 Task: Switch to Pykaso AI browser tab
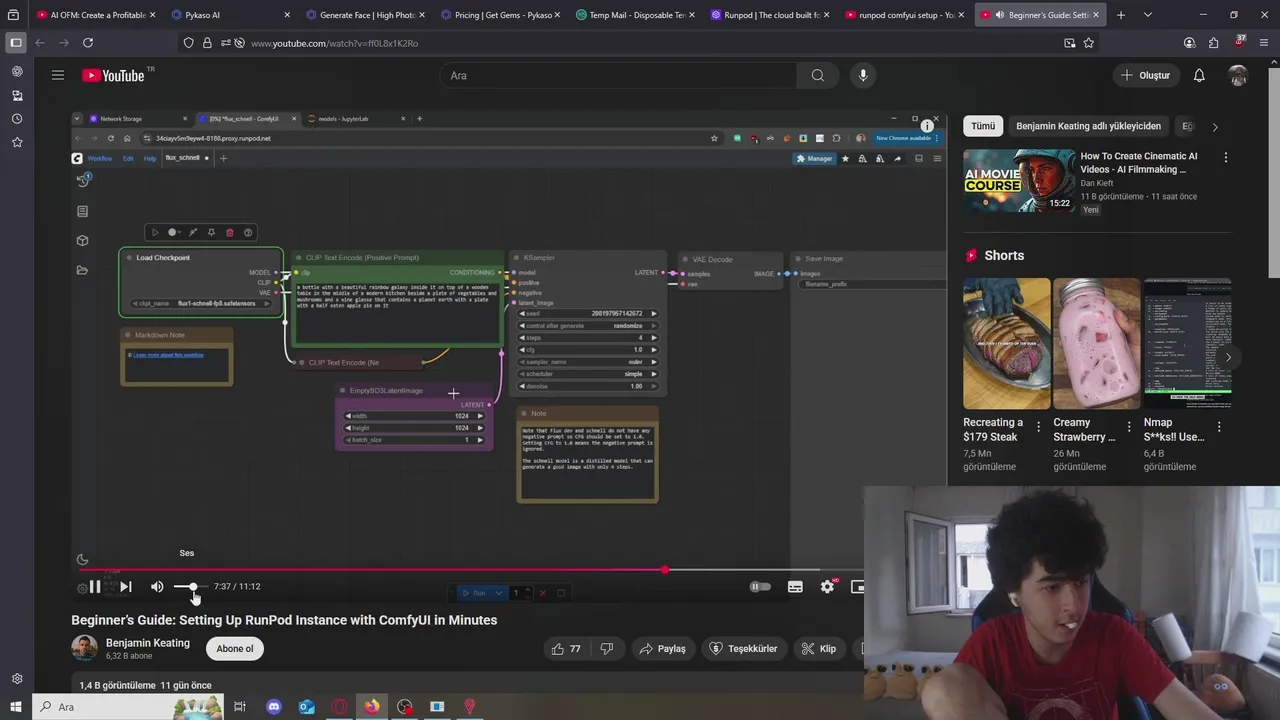pyautogui.click(x=231, y=15)
